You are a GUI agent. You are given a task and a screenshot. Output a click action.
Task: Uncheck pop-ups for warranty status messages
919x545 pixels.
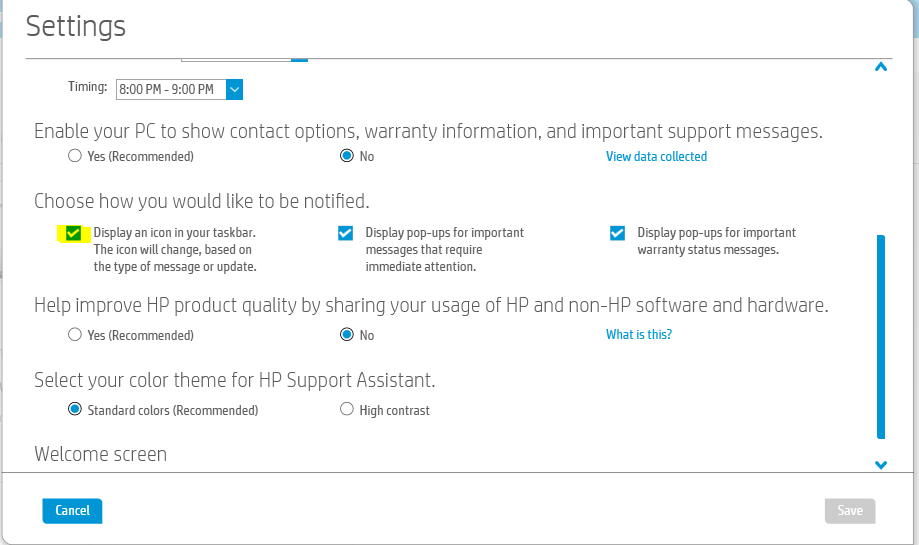pyautogui.click(x=617, y=233)
